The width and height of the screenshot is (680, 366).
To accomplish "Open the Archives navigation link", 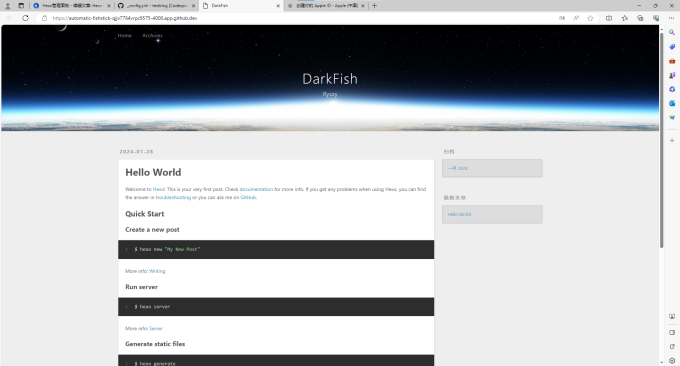I will coord(152,36).
